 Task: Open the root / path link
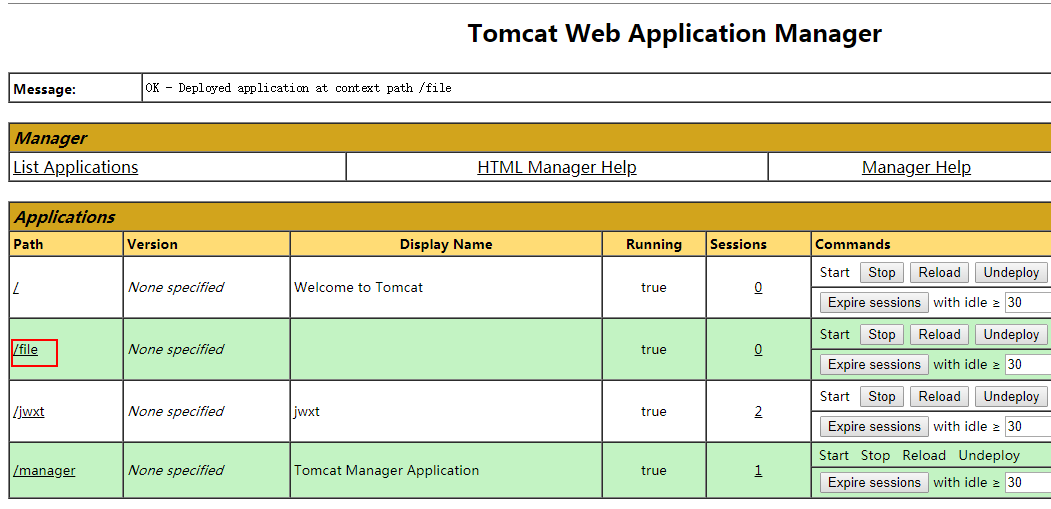point(16,287)
